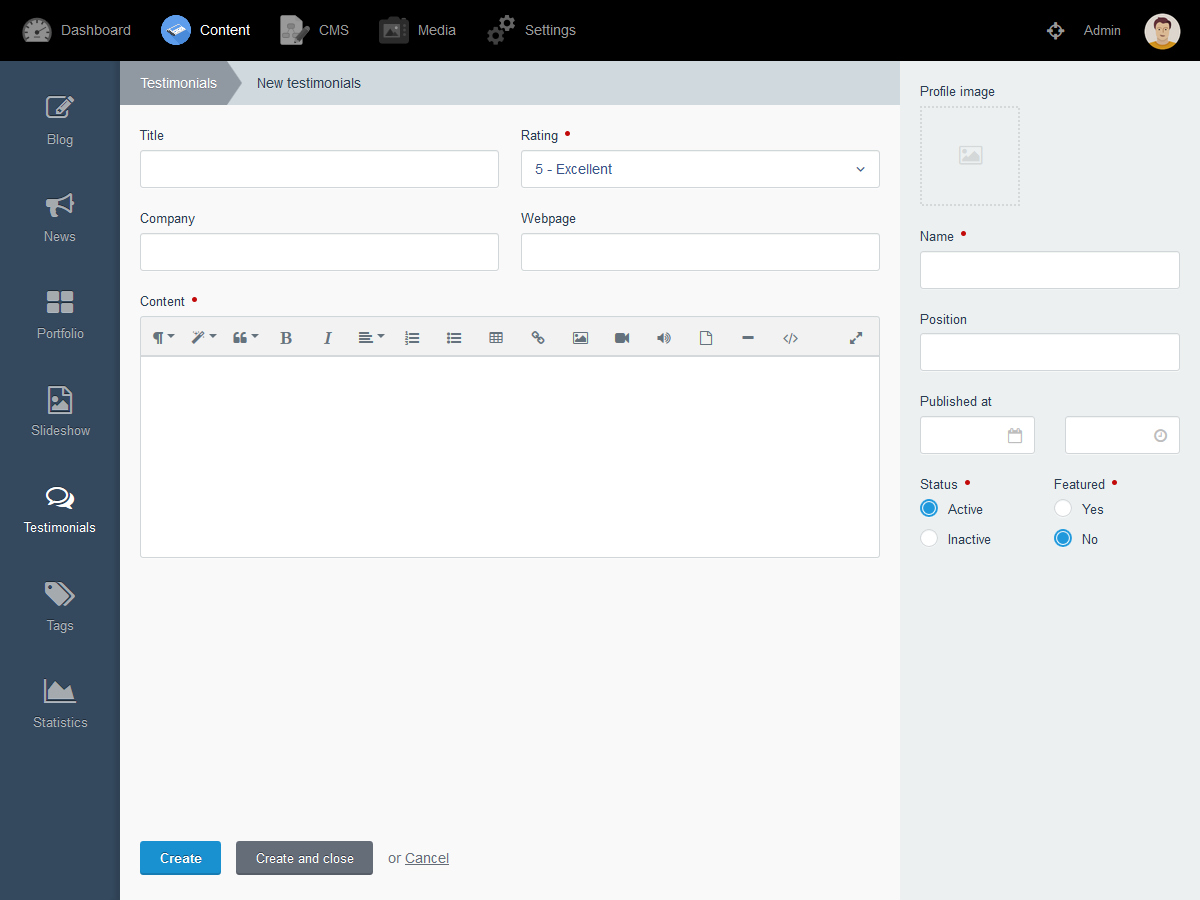The width and height of the screenshot is (1200, 900).
Task: Focus the Position input field
Action: [x=1050, y=352]
